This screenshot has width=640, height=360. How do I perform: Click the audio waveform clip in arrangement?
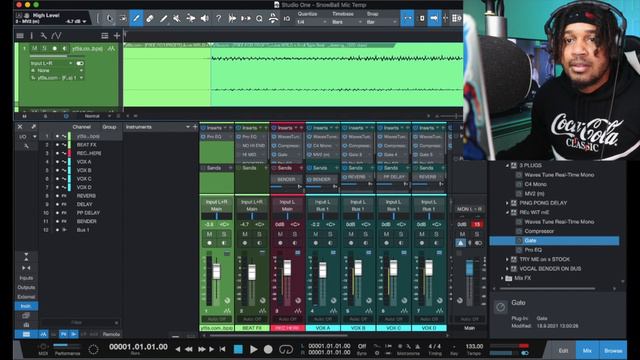click(x=337, y=75)
